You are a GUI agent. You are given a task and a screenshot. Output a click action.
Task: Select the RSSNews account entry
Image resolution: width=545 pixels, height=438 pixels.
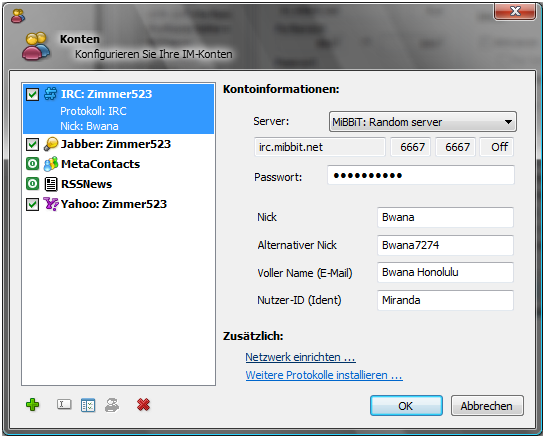pyautogui.click(x=118, y=184)
